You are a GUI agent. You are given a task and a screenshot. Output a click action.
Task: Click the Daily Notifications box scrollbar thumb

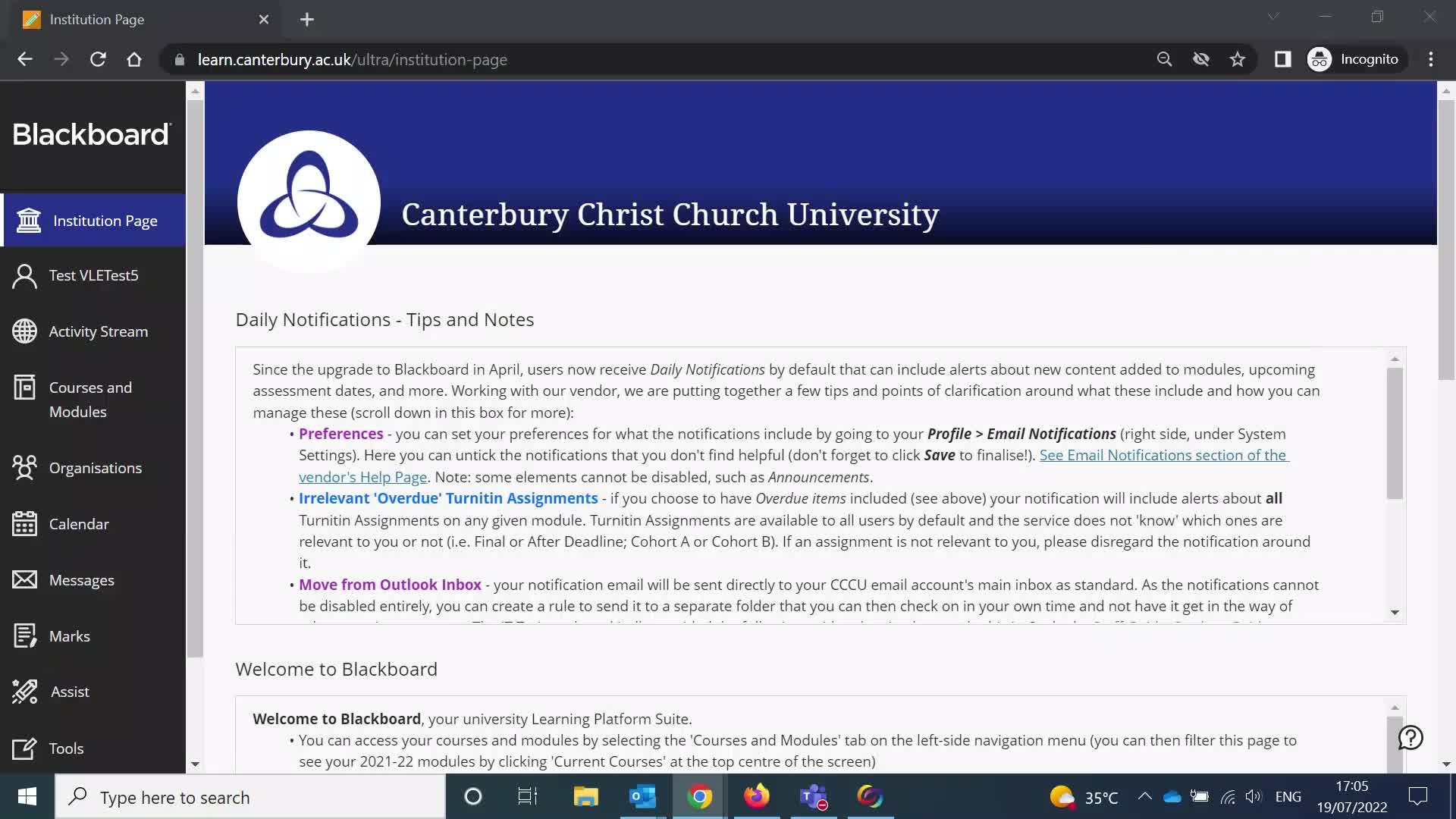click(1395, 432)
